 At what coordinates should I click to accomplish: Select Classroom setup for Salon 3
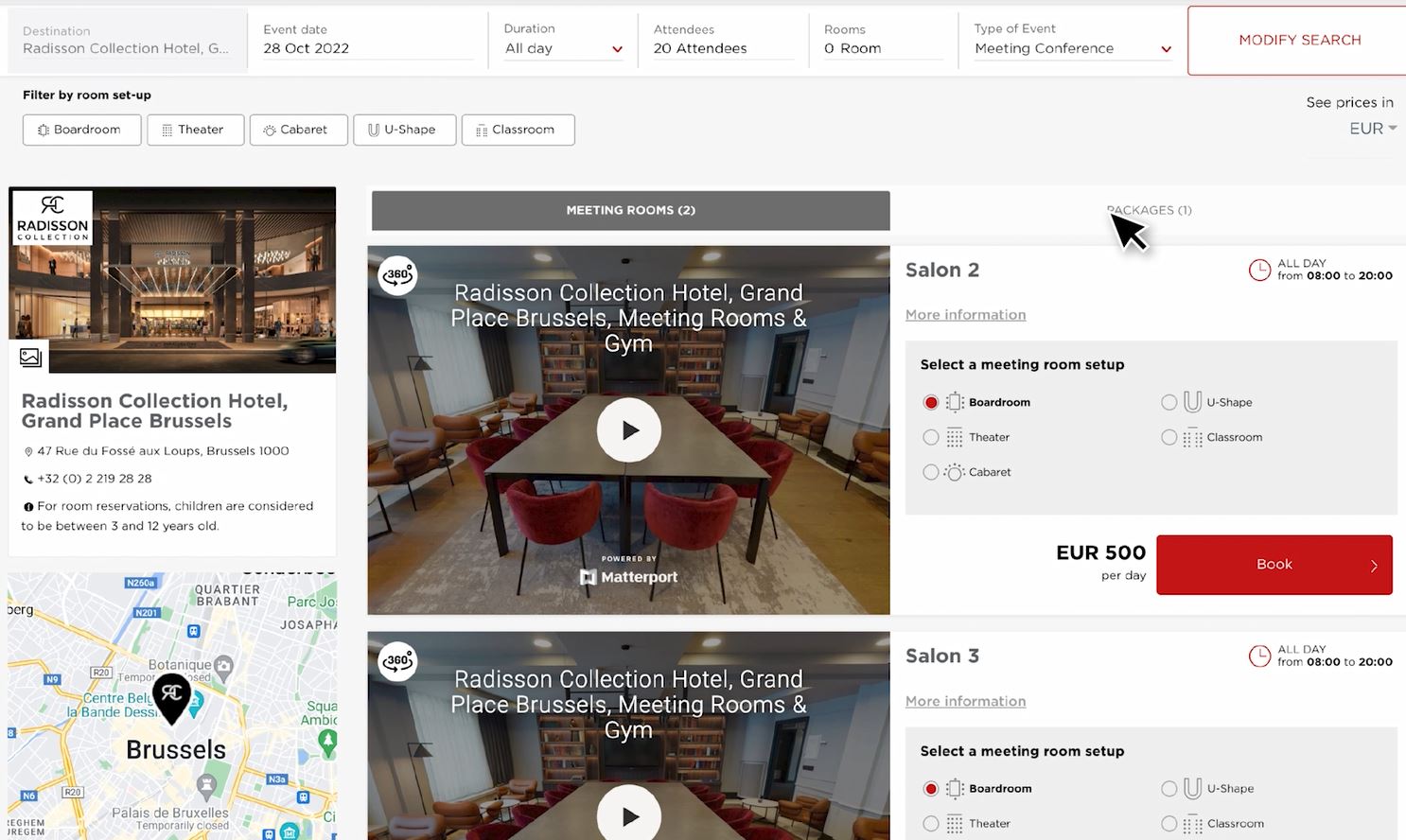click(x=1169, y=824)
